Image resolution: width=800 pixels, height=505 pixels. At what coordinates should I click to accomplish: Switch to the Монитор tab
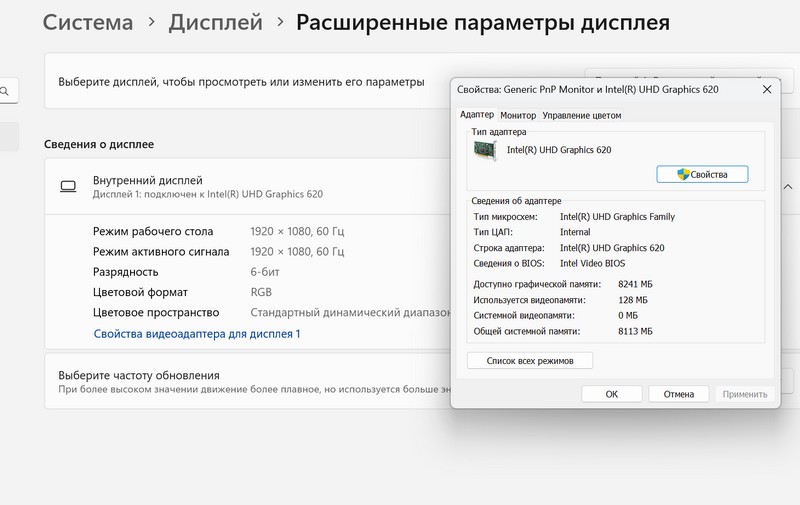518,115
